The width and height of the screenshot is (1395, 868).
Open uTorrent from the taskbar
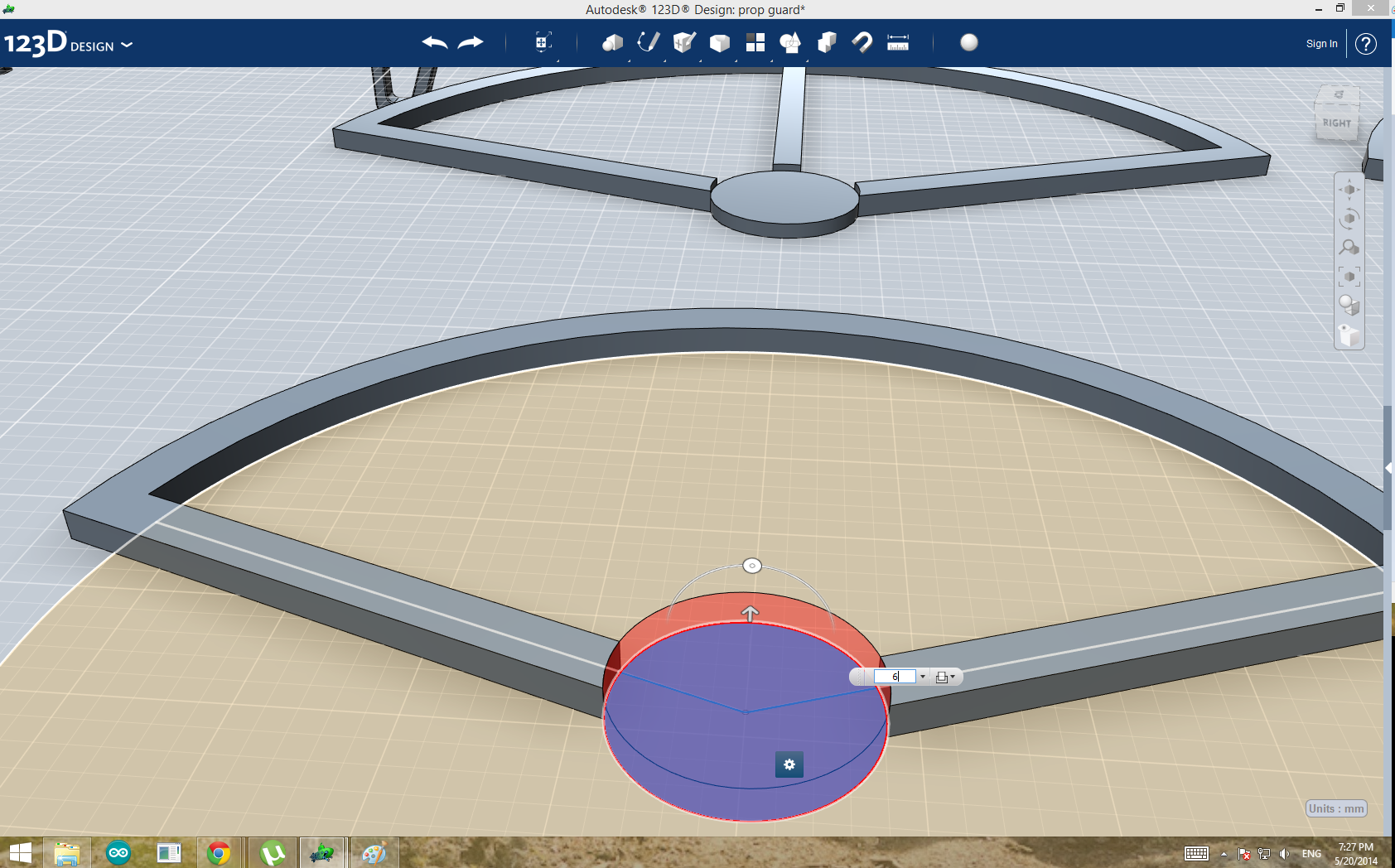272,853
